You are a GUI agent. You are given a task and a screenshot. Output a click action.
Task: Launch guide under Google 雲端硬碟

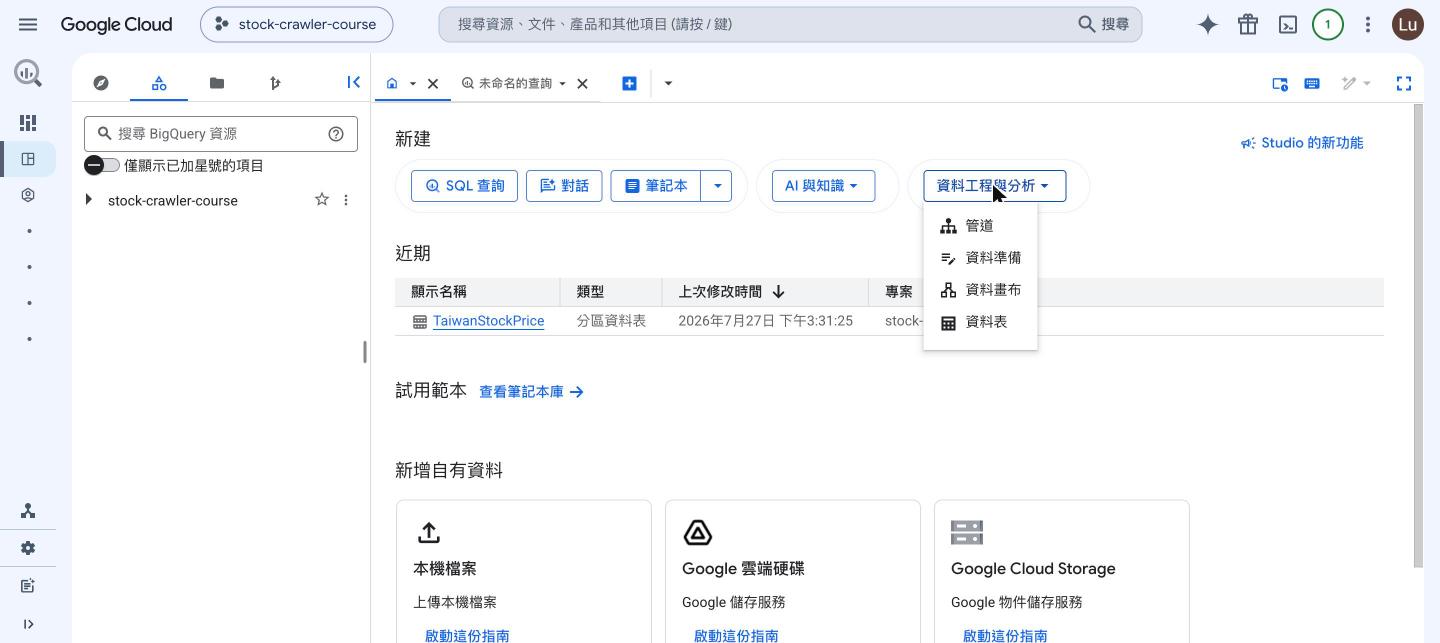(736, 635)
